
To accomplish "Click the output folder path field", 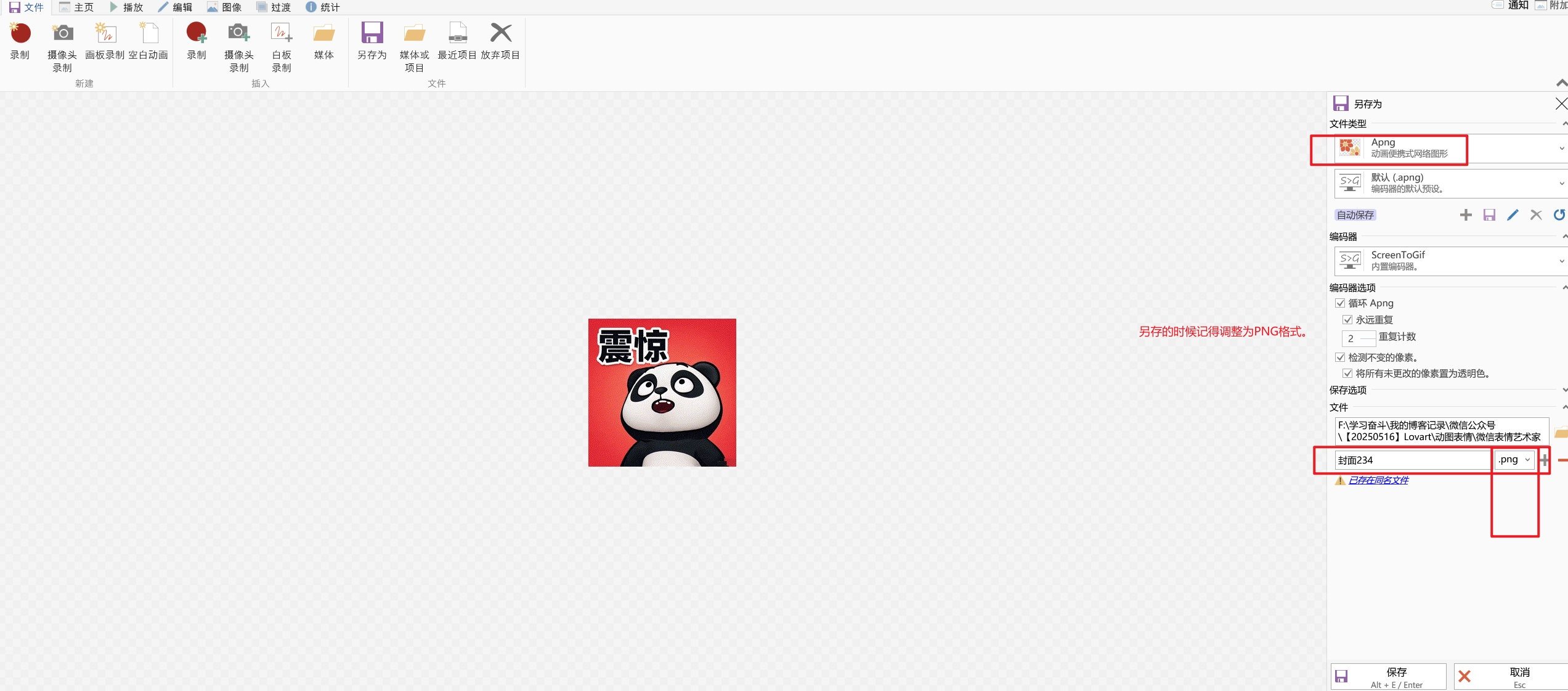I will 1442,431.
